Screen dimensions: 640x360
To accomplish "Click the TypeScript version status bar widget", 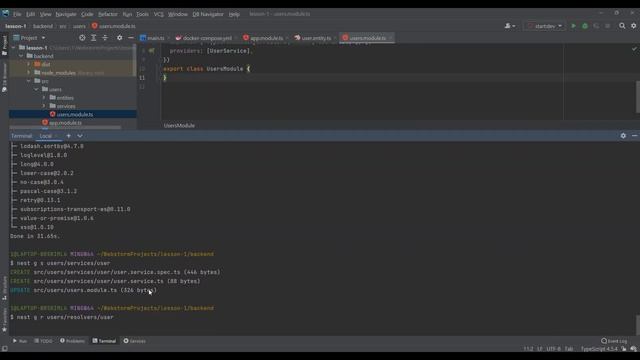I will (x=599, y=349).
